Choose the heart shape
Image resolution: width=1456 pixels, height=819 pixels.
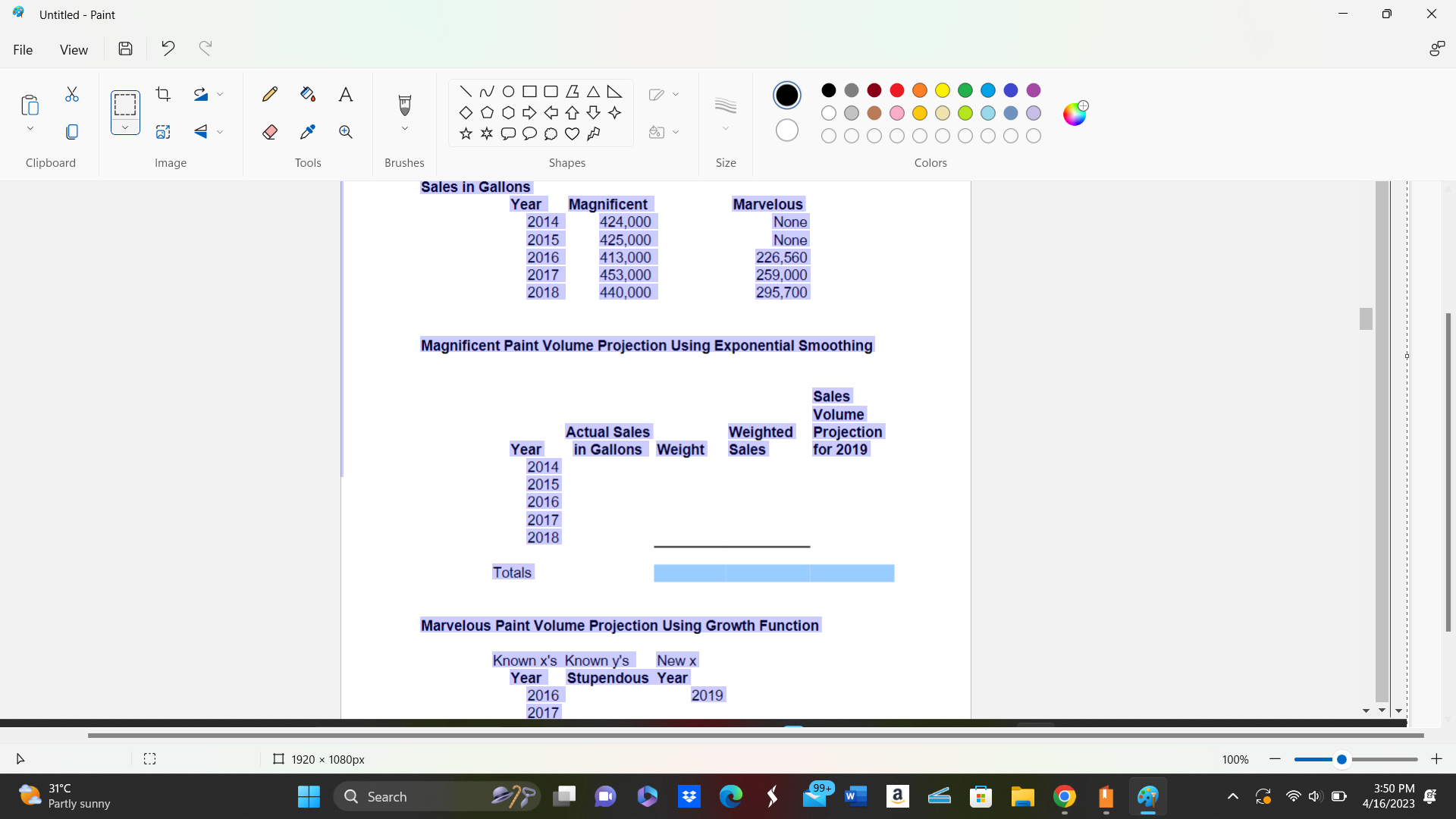tap(572, 133)
